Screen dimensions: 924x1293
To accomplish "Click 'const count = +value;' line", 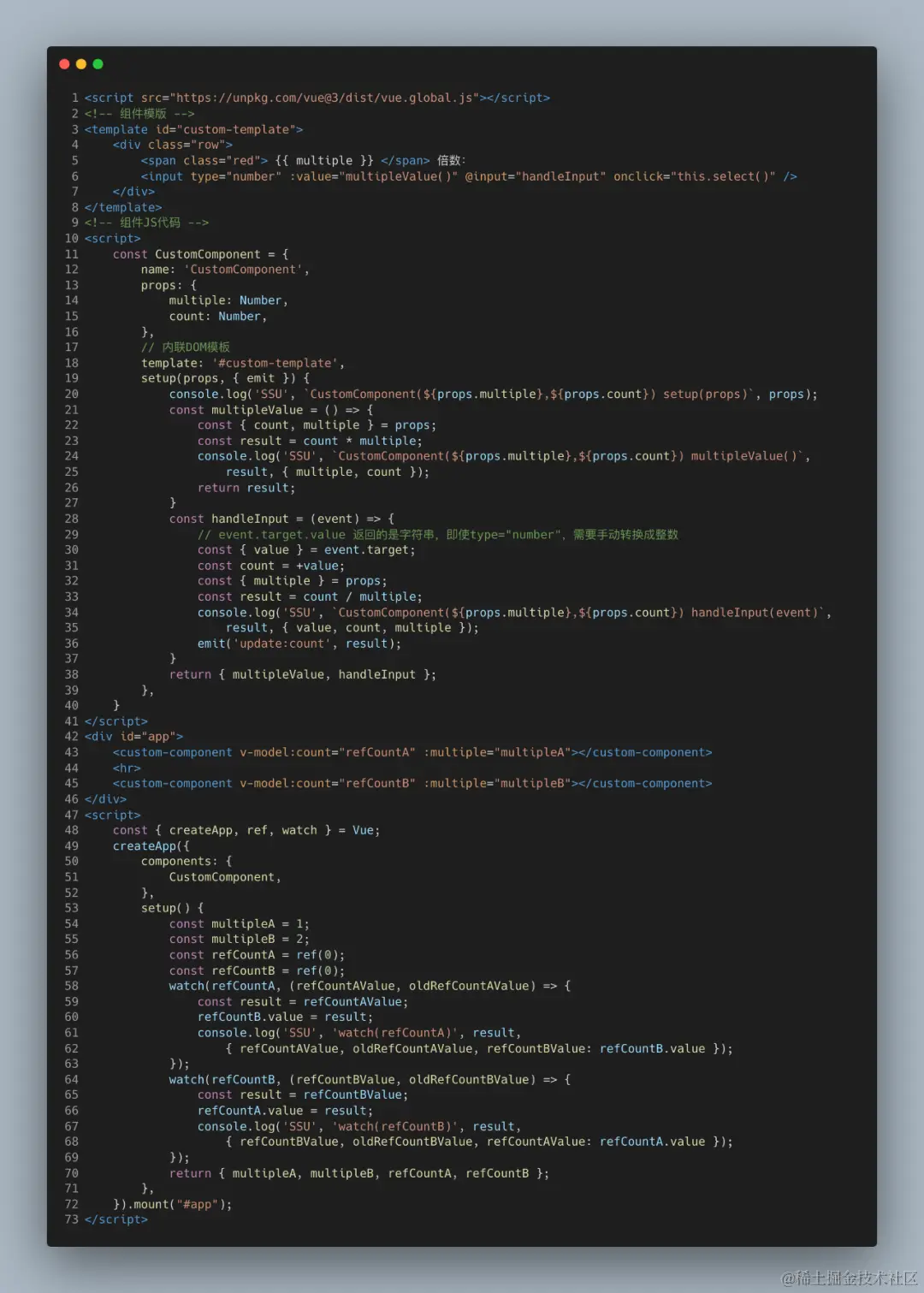I will click(x=271, y=566).
